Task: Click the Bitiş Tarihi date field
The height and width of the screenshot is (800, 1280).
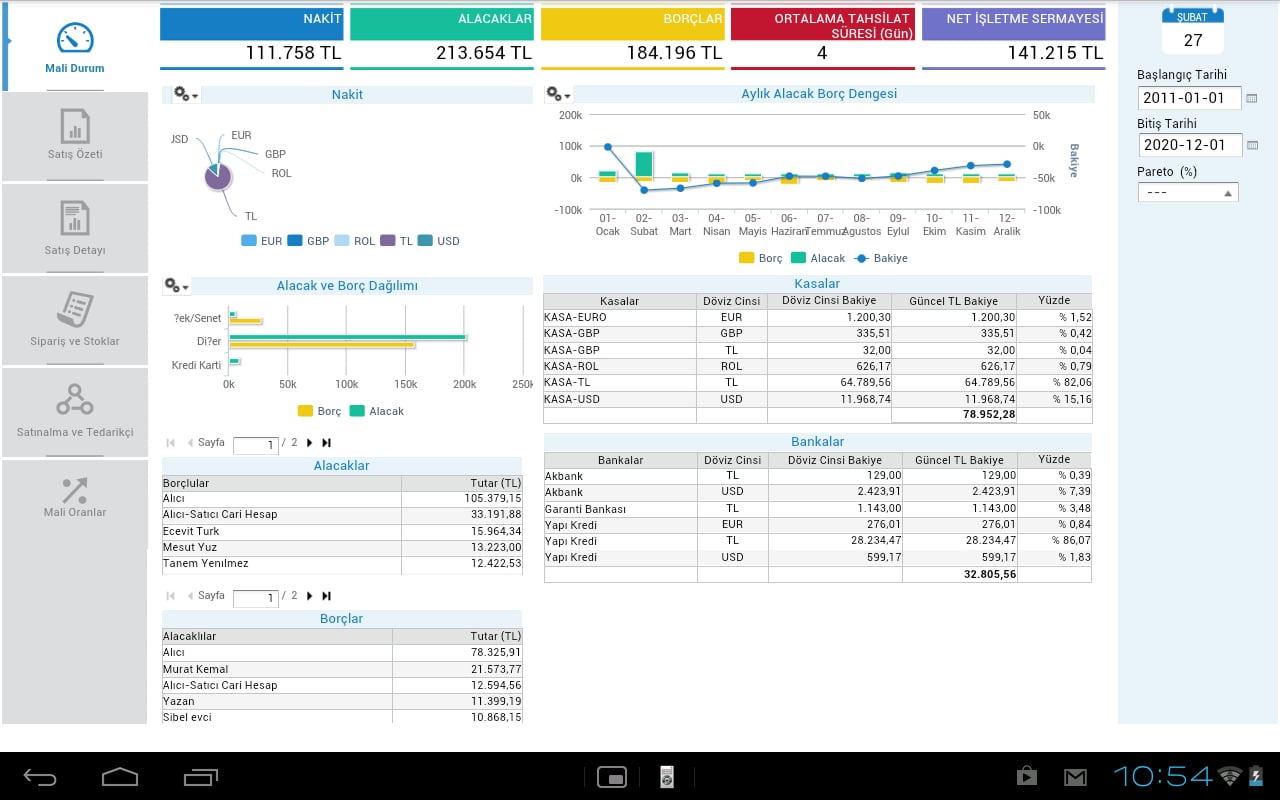Action: tap(1189, 145)
